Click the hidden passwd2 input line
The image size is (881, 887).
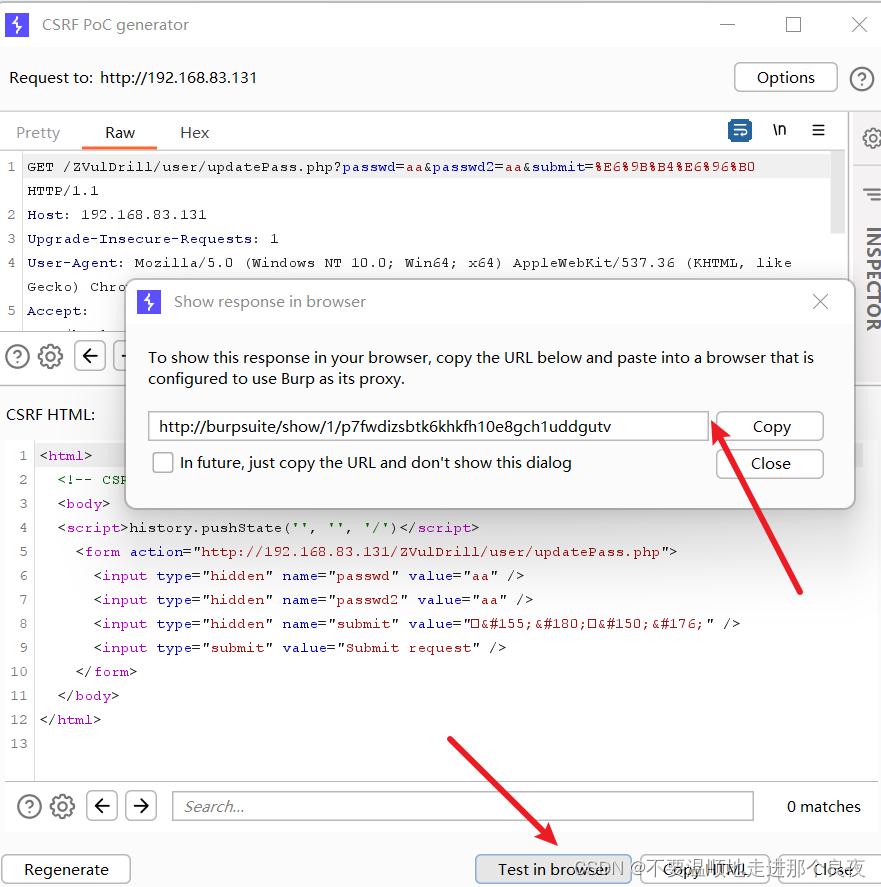313,600
